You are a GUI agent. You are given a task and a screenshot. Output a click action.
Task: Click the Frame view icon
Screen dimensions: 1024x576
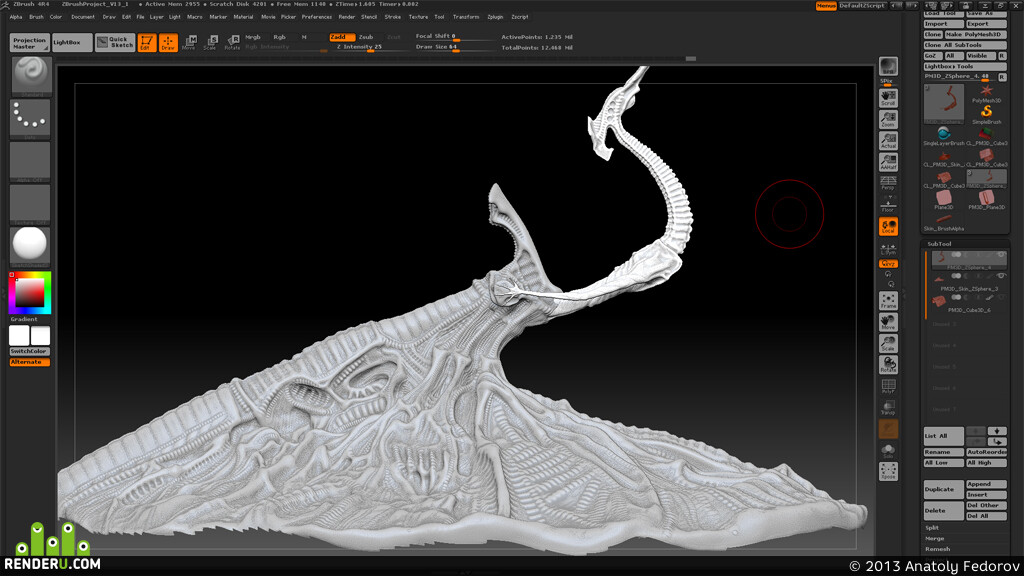[x=888, y=300]
